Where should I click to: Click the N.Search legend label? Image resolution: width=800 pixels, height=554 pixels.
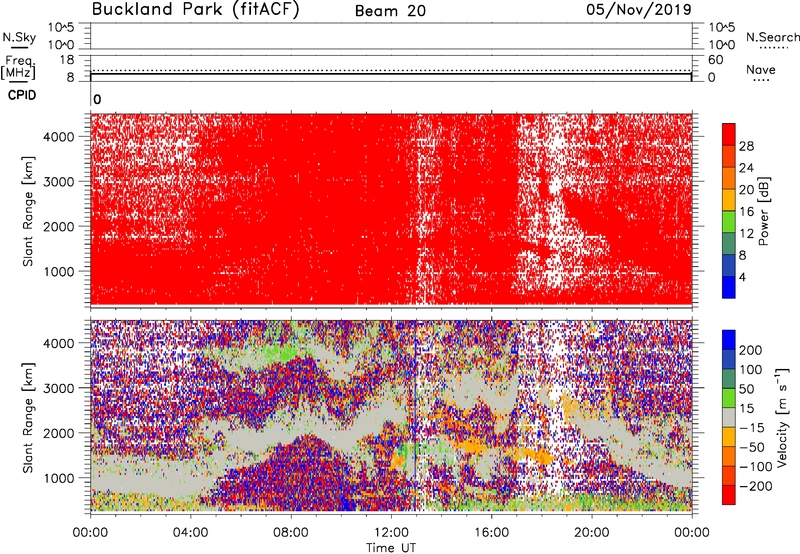[x=772, y=37]
